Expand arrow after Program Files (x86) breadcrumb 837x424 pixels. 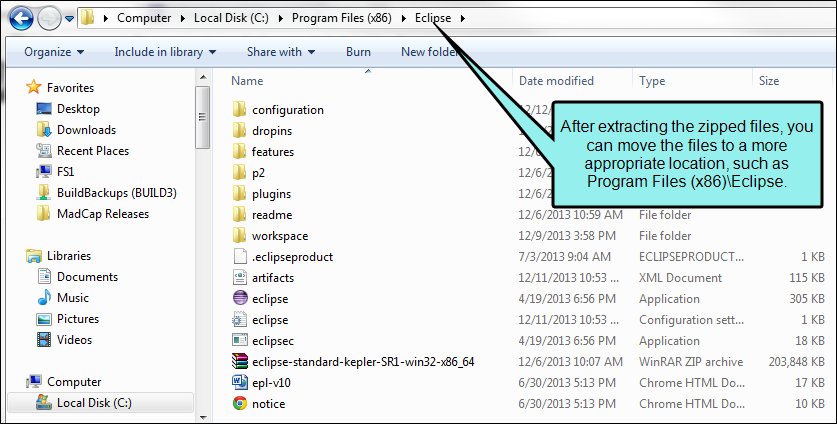(404, 19)
